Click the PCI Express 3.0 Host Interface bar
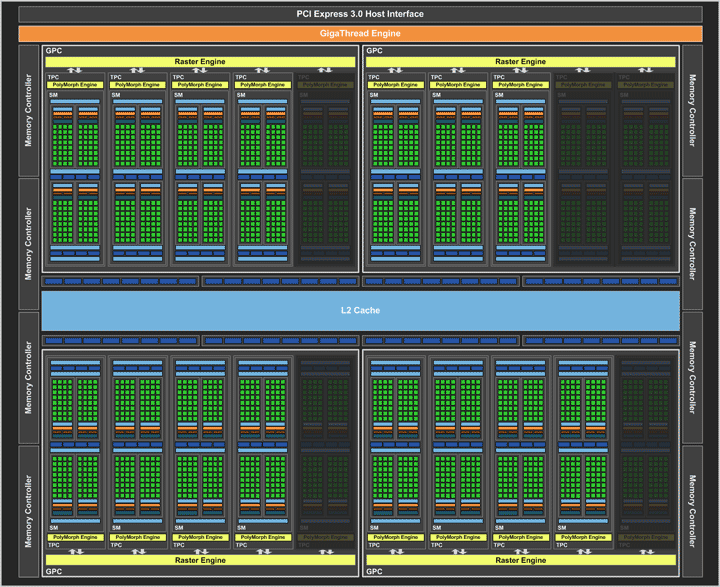720x587 pixels. (x=360, y=13)
